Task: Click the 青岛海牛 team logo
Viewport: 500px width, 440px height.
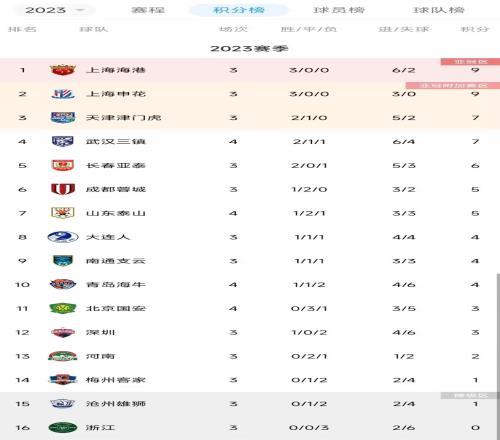Action: tap(63, 285)
